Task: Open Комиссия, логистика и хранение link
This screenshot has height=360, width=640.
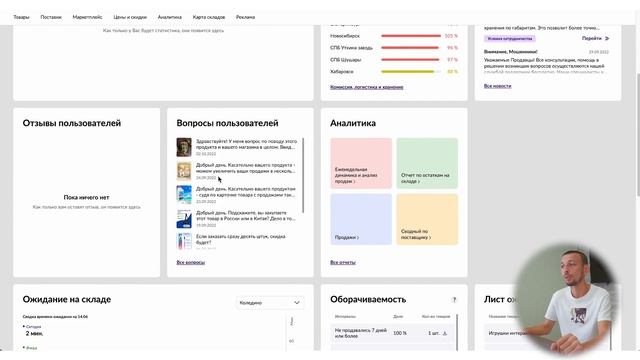Action: click(x=367, y=87)
